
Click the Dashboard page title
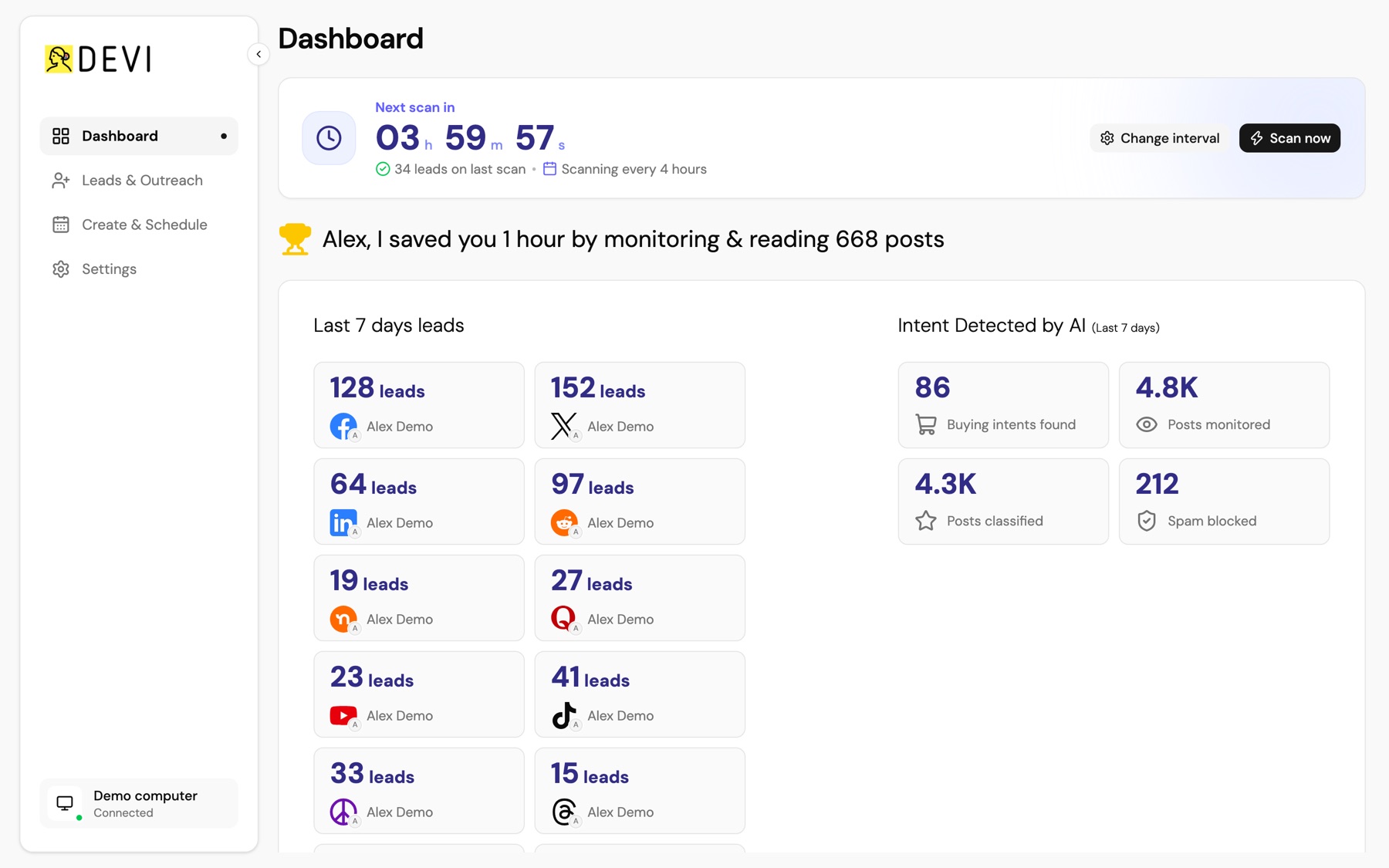tap(351, 39)
